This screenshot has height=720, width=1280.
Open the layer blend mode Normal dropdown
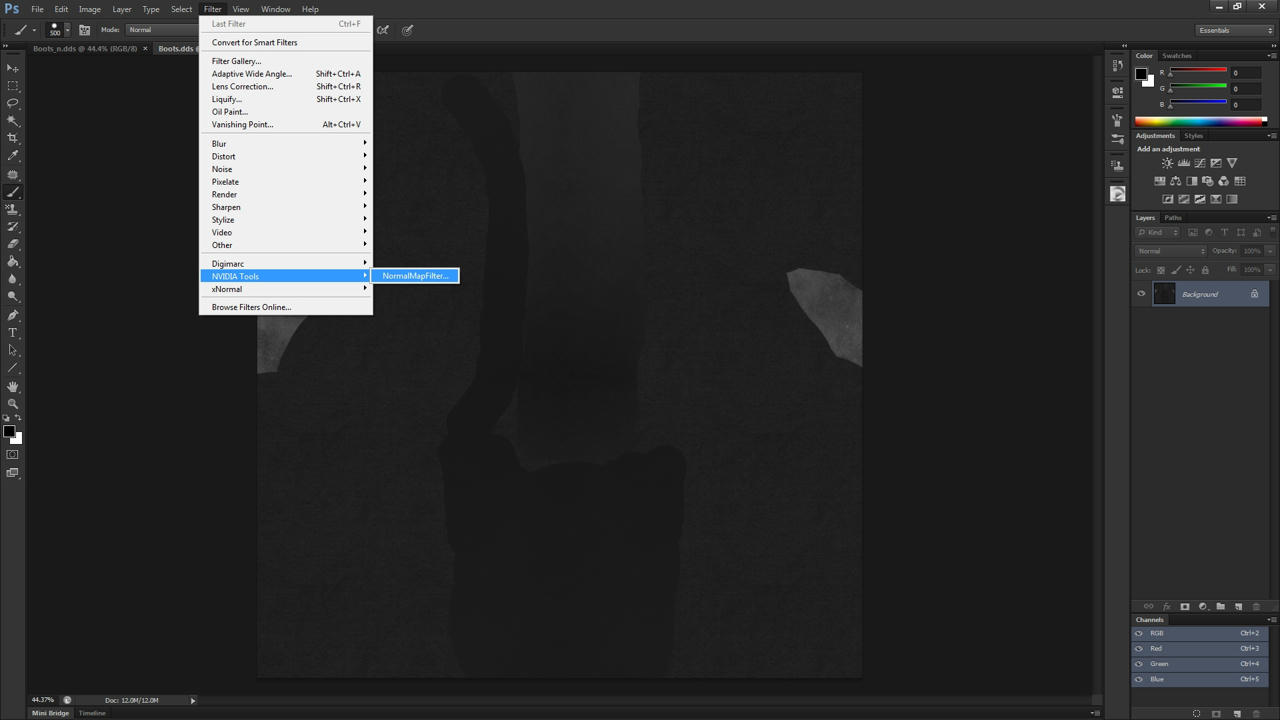coord(1171,251)
